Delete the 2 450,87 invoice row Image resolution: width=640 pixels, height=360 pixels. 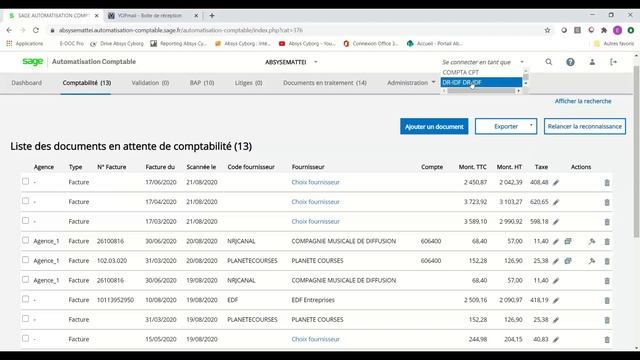(x=607, y=182)
